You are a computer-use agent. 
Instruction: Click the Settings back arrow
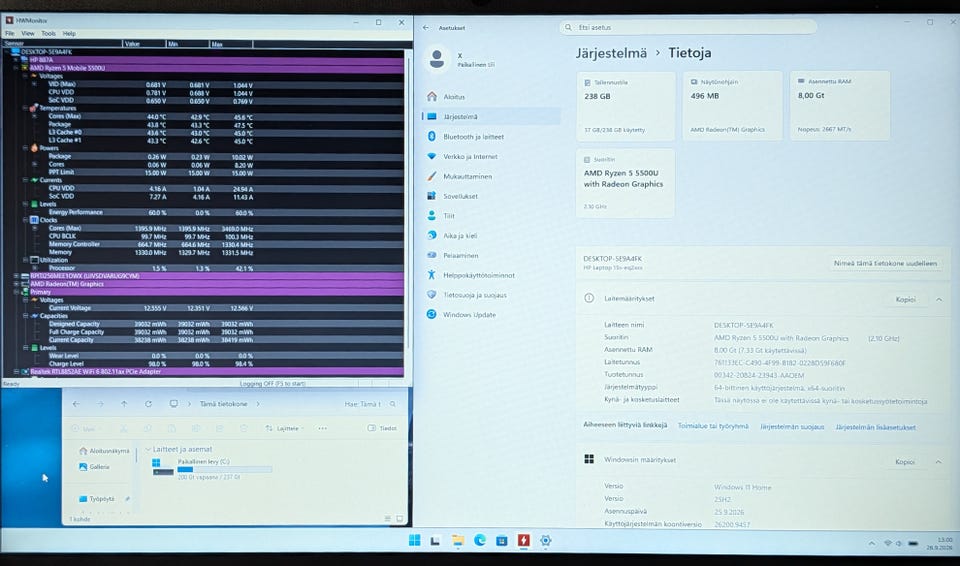coord(426,28)
